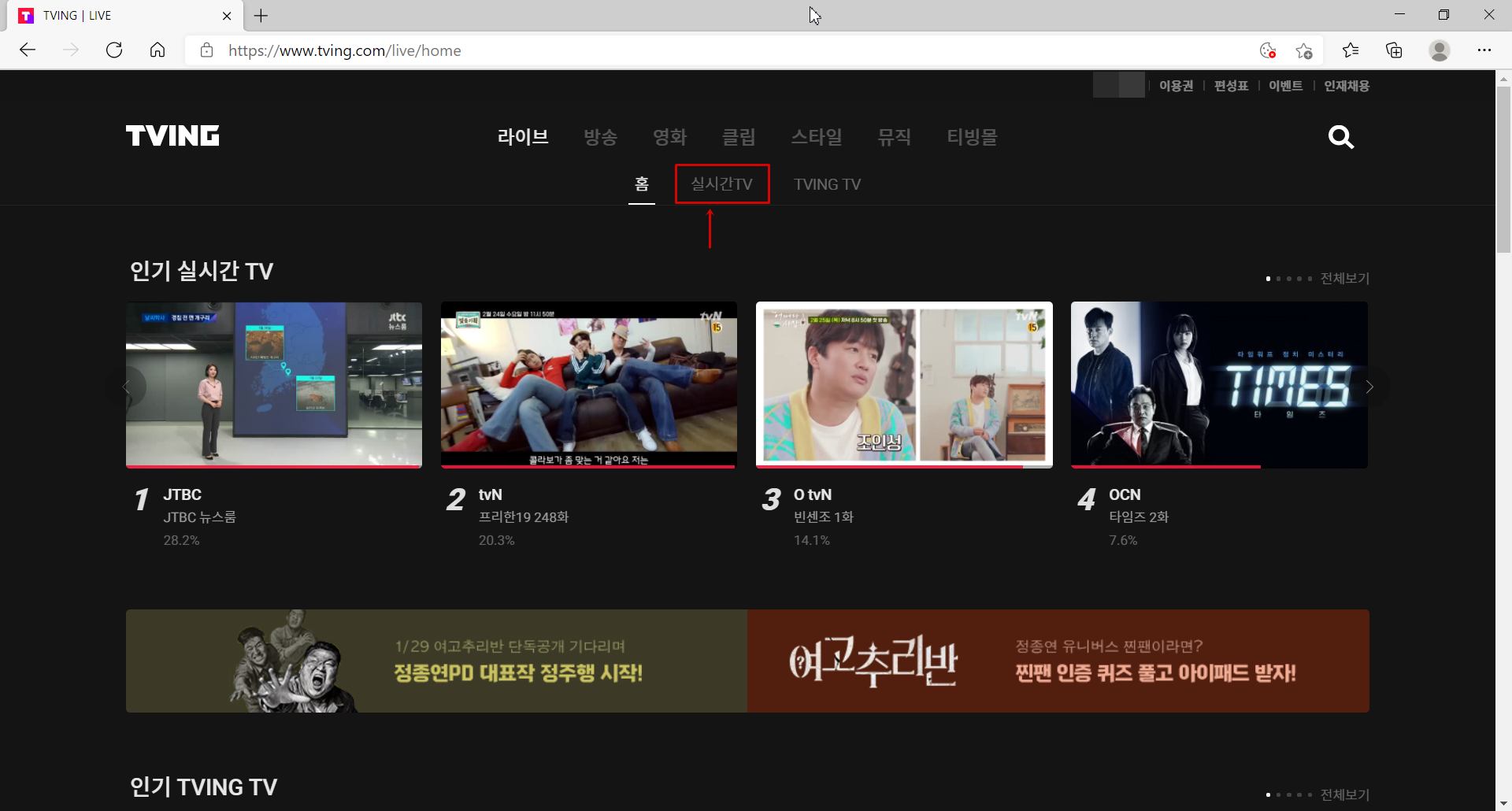Click 전체보기 for 인기 TVING TV
Image resolution: width=1512 pixels, height=811 pixels.
(1345, 794)
